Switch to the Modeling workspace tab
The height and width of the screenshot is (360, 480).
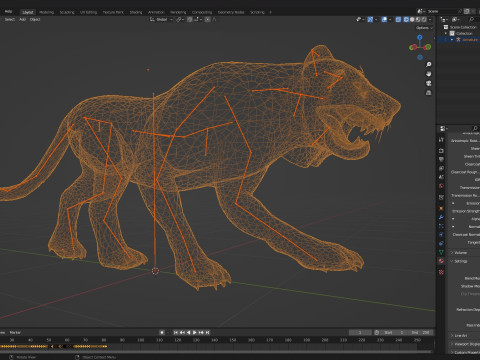(x=46, y=12)
